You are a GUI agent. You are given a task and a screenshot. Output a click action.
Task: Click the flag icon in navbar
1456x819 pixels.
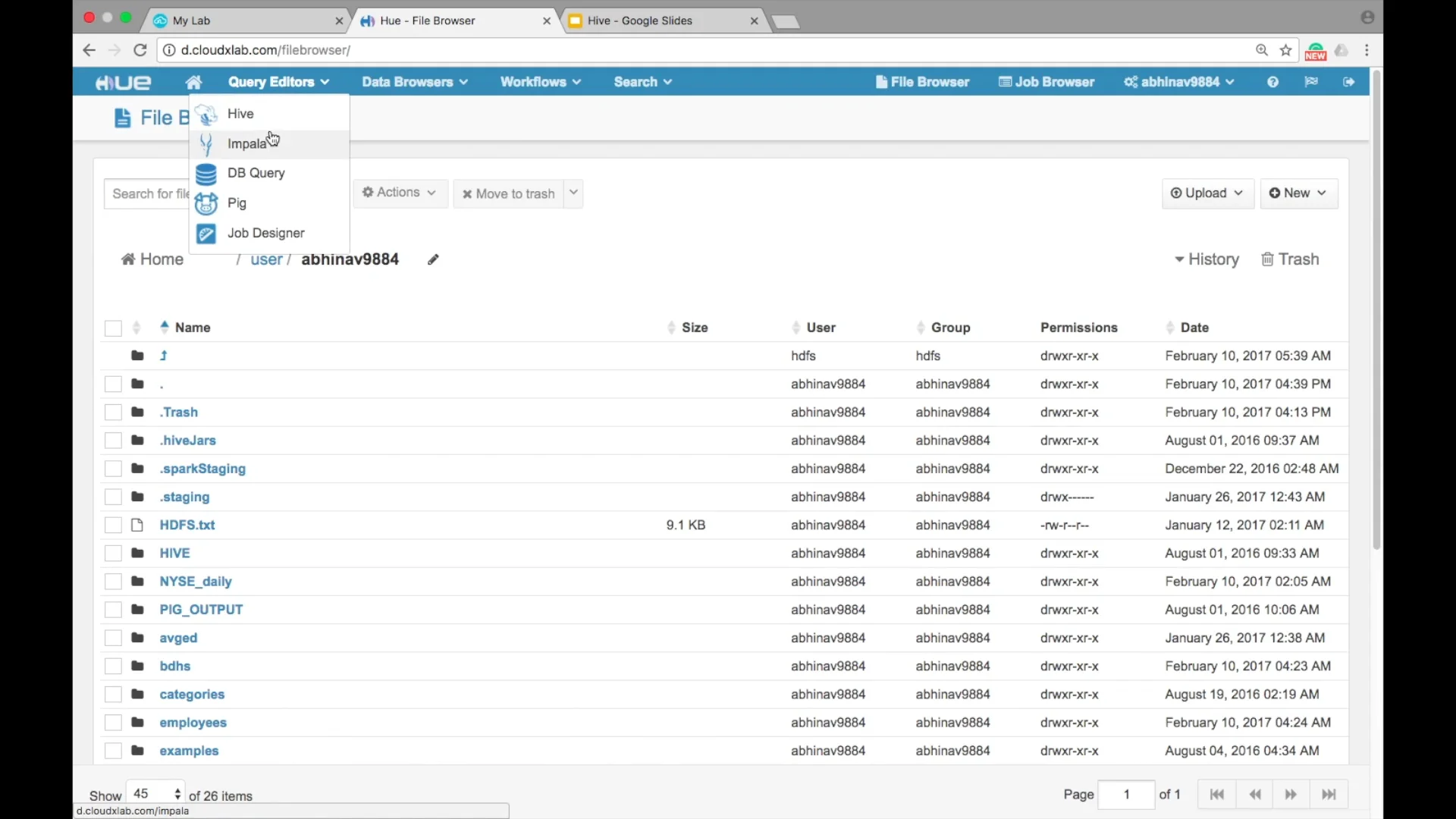pos(1311,82)
